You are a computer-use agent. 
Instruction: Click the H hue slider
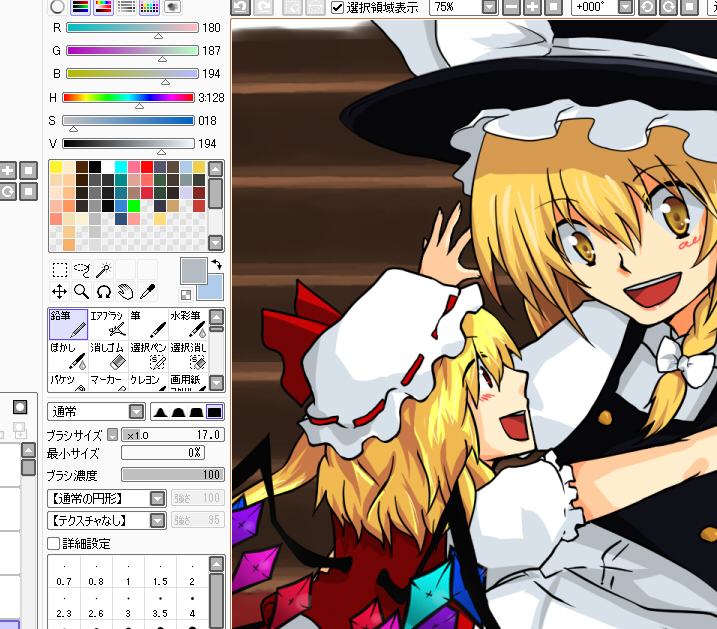(x=128, y=97)
